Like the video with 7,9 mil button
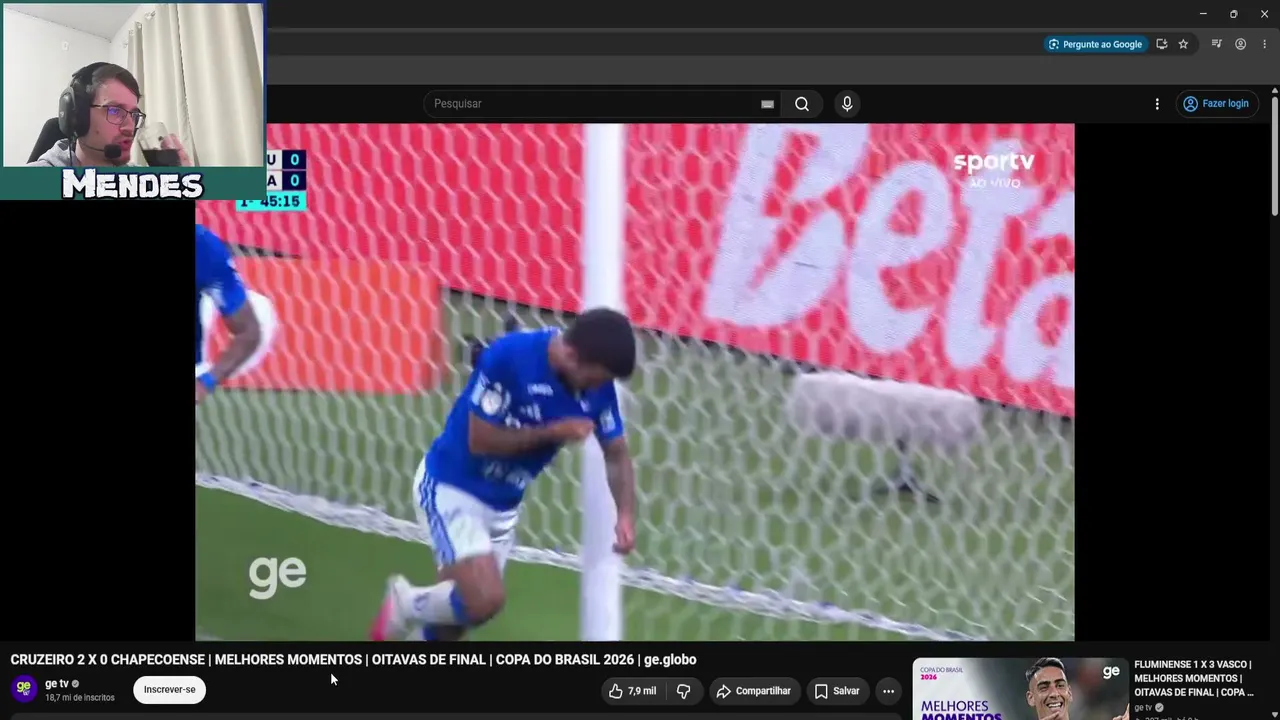Viewport: 1280px width, 720px height. [x=632, y=691]
